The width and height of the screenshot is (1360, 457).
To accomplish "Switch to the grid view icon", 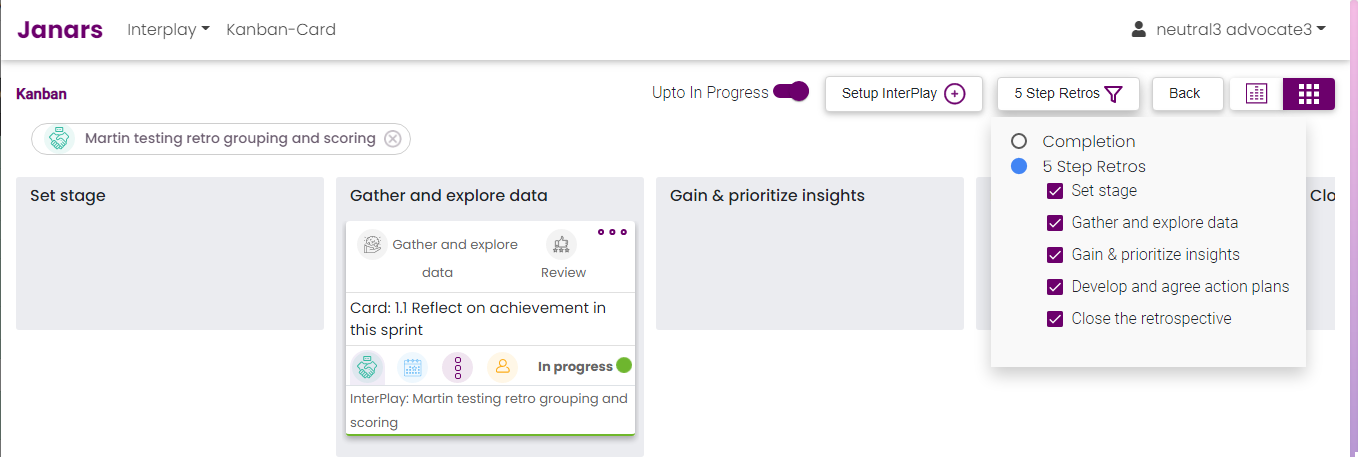I will point(1309,94).
